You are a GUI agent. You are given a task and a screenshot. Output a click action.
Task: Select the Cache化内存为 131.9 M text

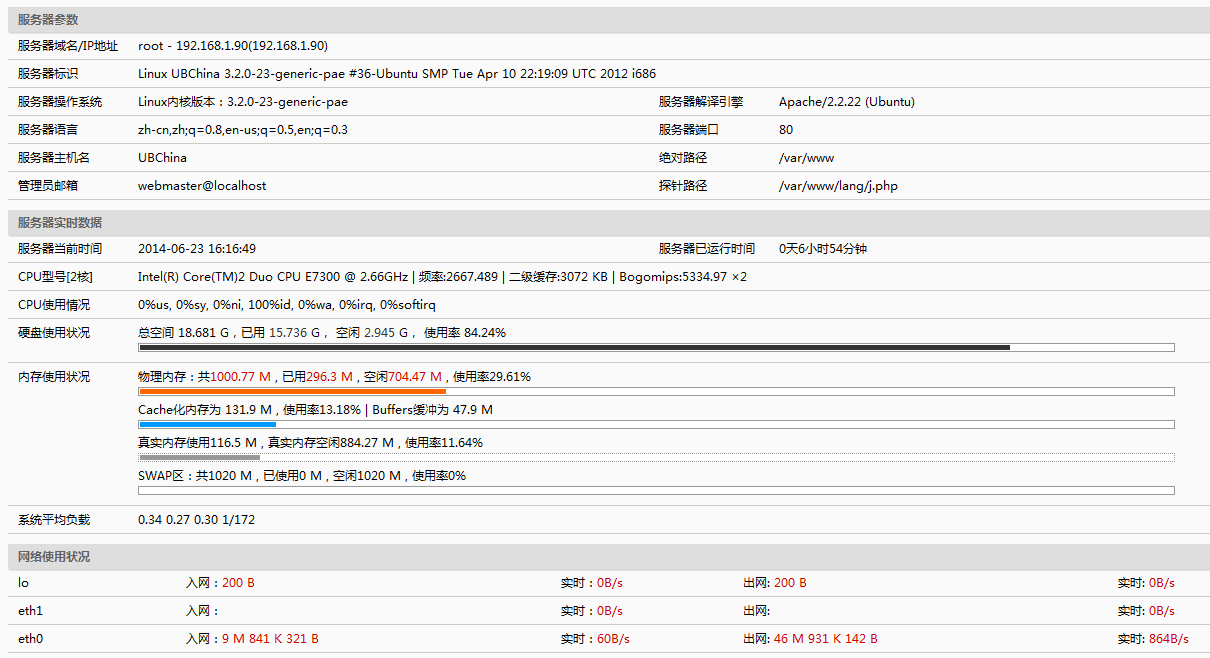click(x=315, y=410)
